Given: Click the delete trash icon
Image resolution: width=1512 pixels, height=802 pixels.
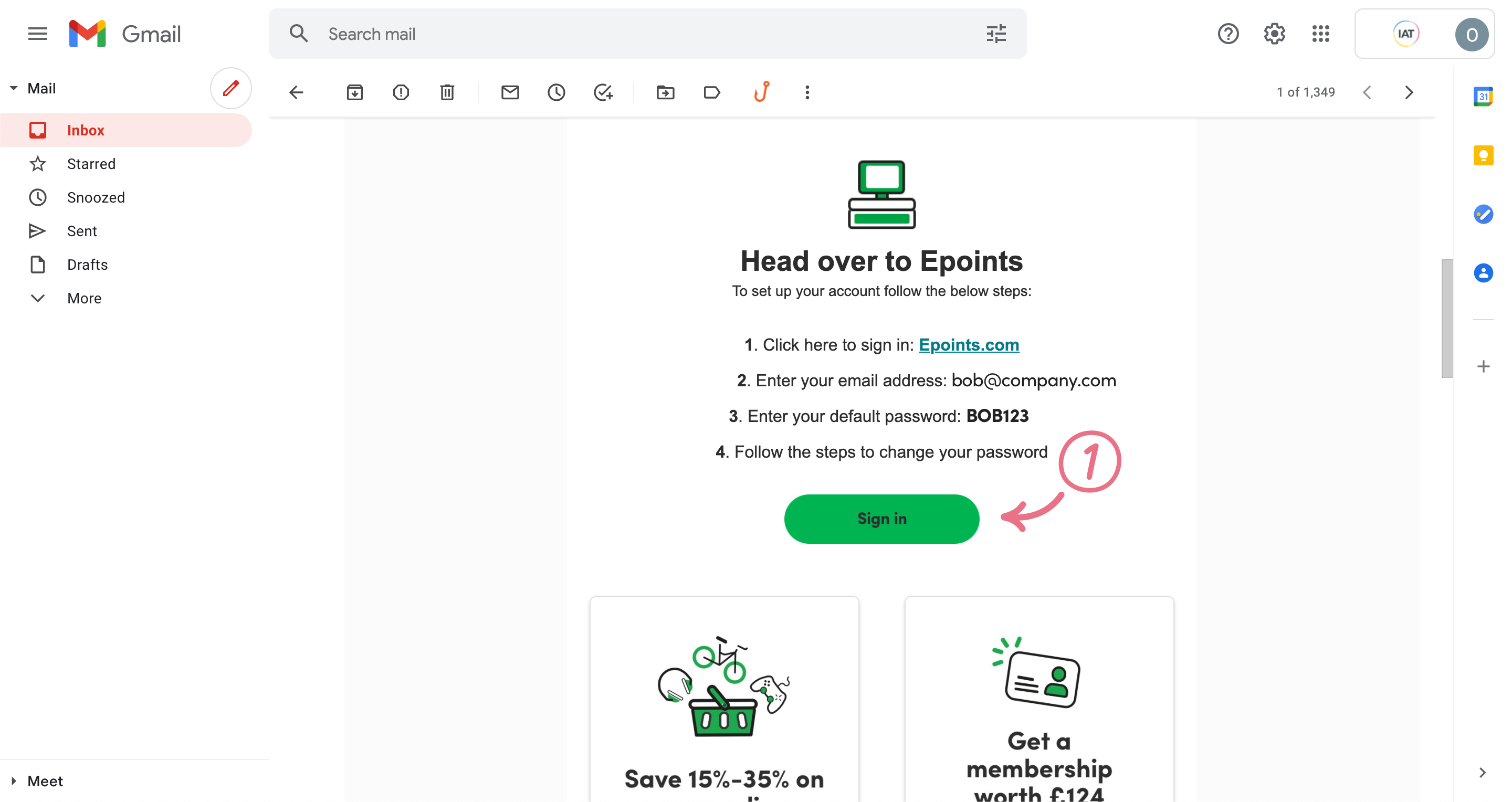Looking at the screenshot, I should (x=448, y=92).
